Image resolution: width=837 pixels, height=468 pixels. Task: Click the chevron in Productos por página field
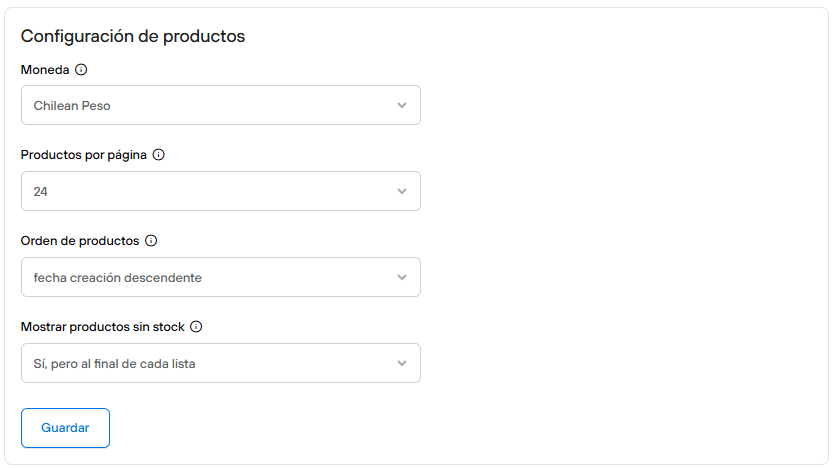click(402, 191)
